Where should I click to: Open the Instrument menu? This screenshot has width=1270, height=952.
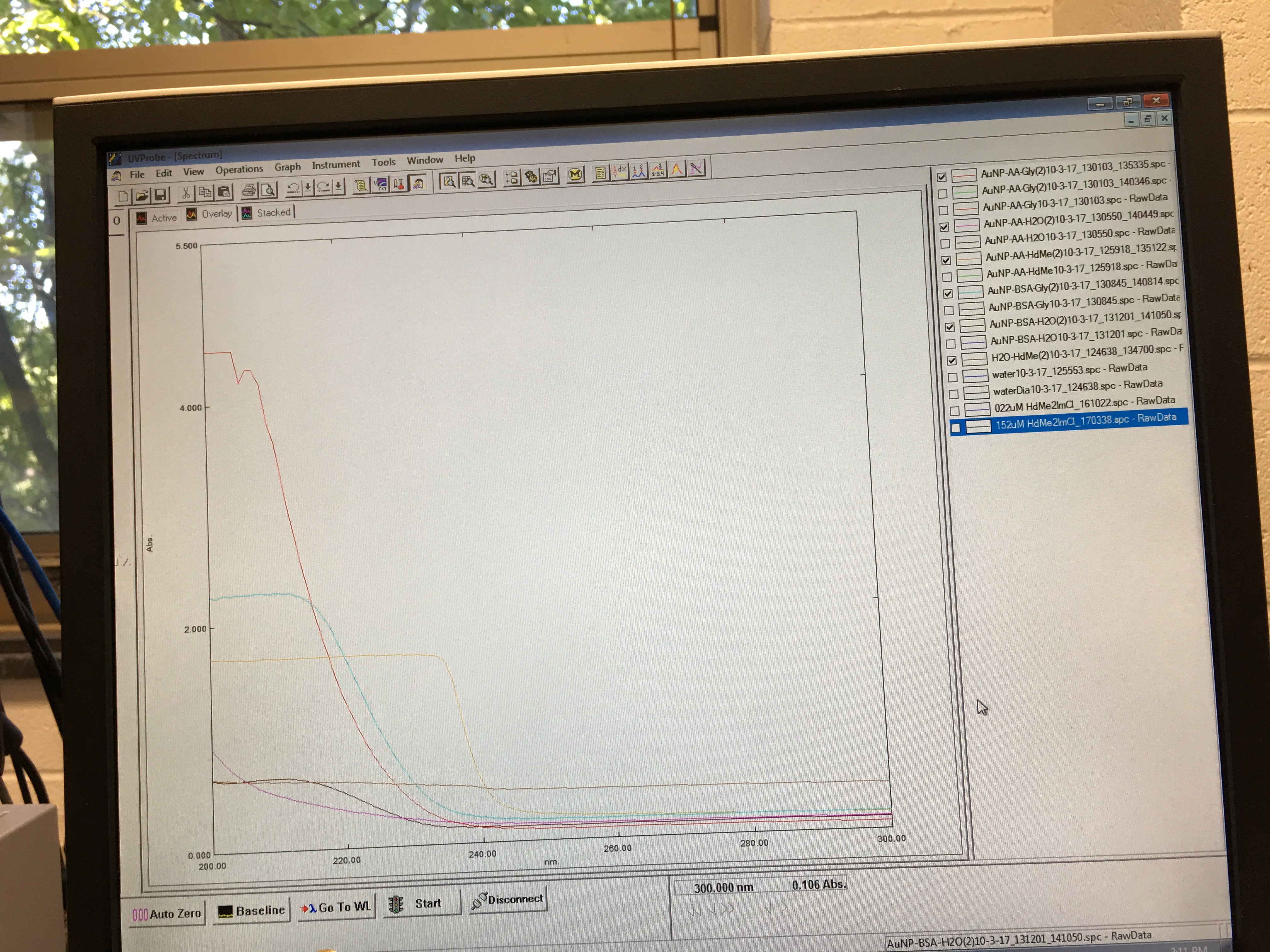pos(335,165)
